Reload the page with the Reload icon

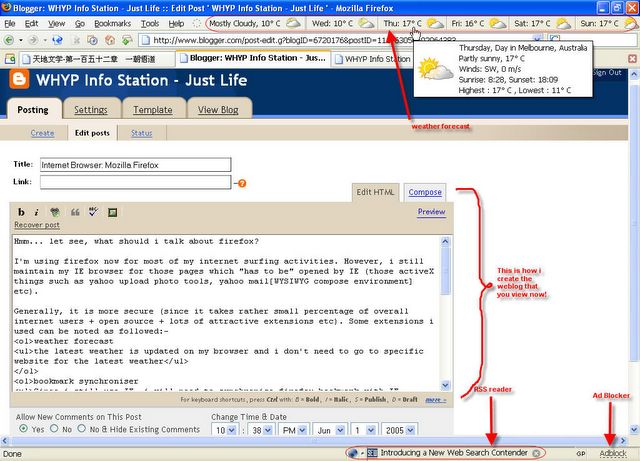coord(58,40)
